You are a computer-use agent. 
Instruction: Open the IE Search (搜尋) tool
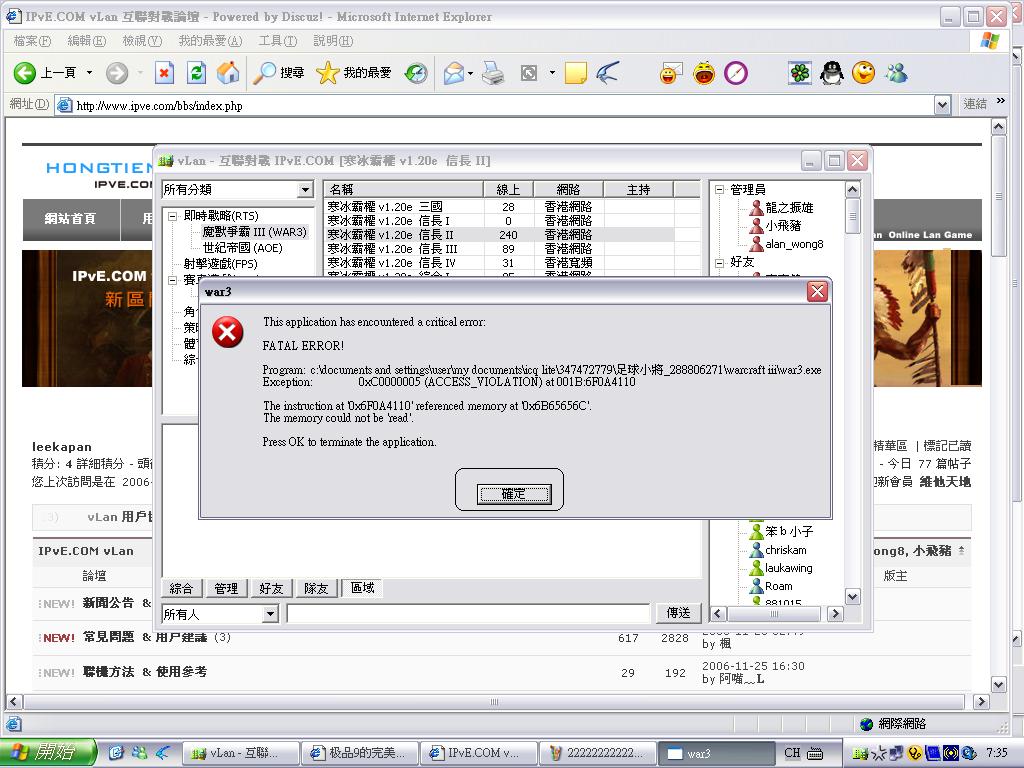pyautogui.click(x=279, y=72)
